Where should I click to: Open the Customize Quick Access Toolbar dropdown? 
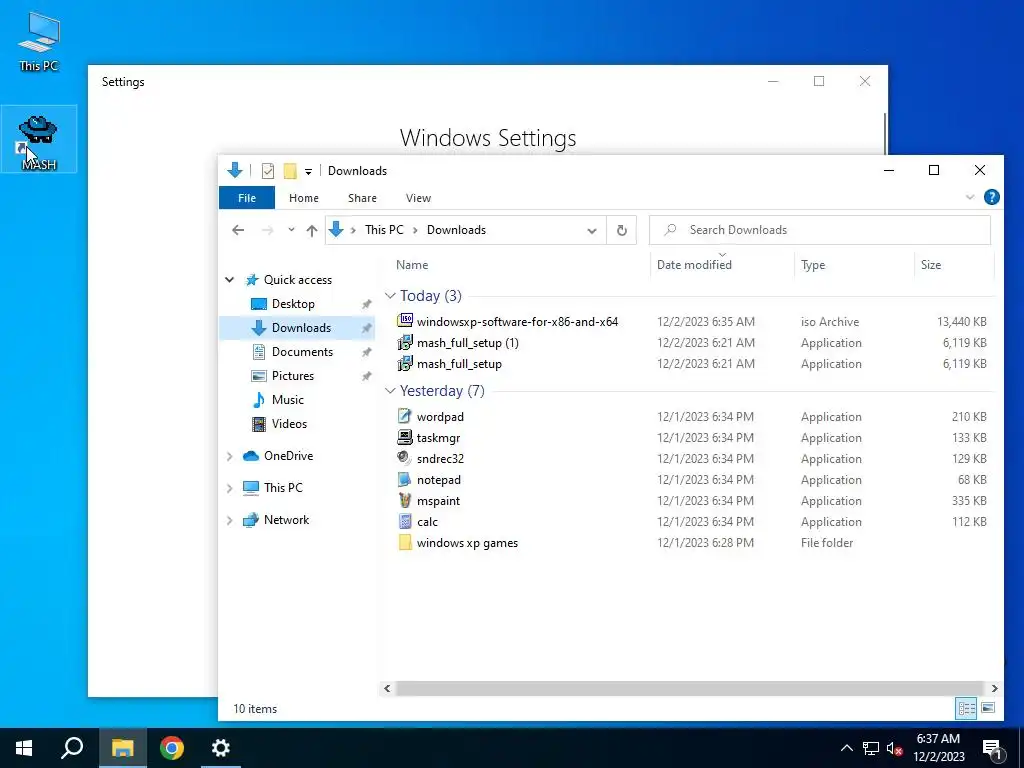pyautogui.click(x=308, y=172)
